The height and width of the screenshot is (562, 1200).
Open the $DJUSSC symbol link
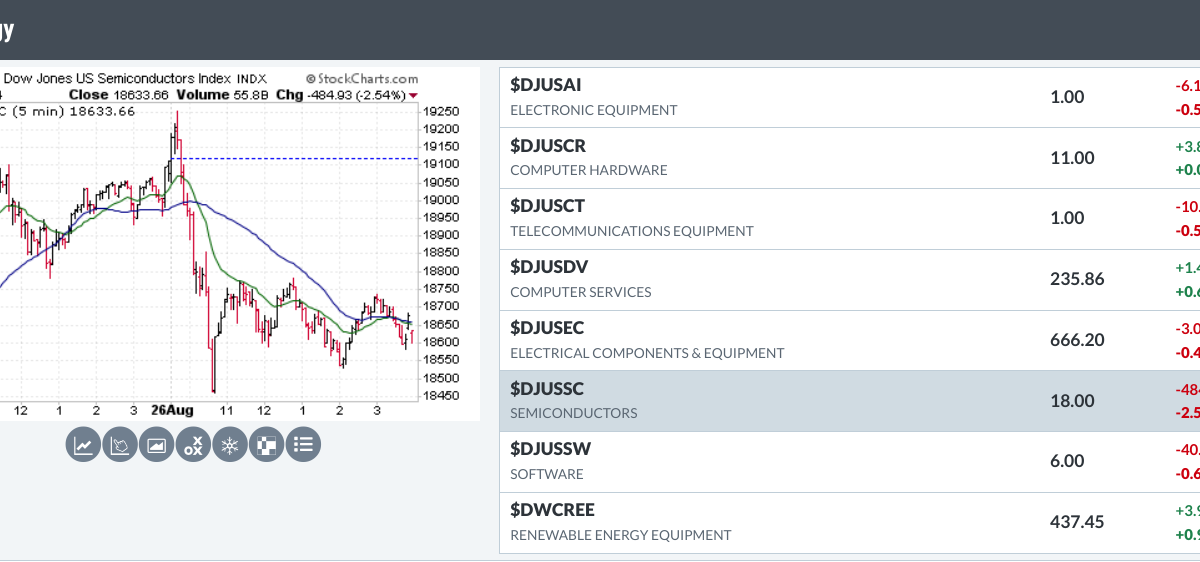click(x=547, y=388)
